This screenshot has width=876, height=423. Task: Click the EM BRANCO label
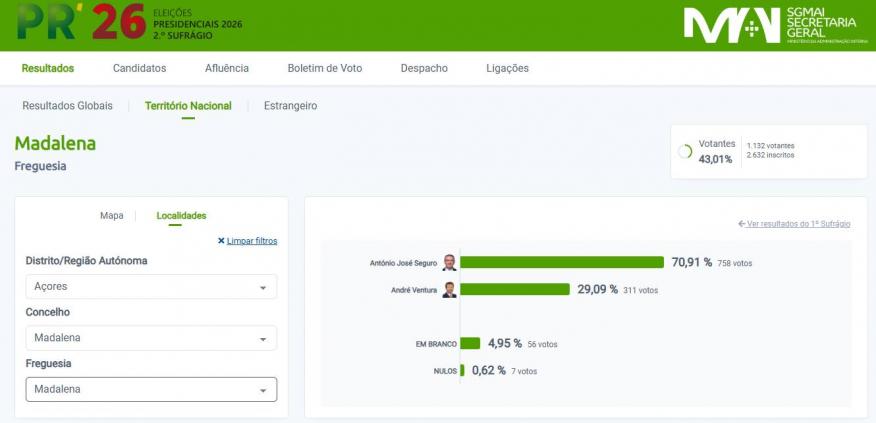pyautogui.click(x=436, y=344)
